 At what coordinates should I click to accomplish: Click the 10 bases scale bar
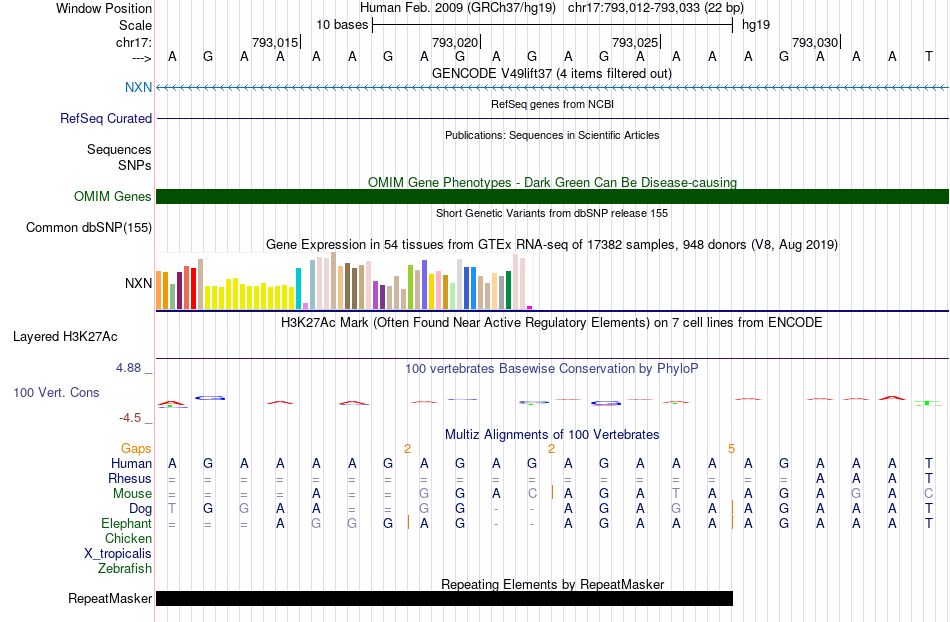pyautogui.click(x=553, y=25)
